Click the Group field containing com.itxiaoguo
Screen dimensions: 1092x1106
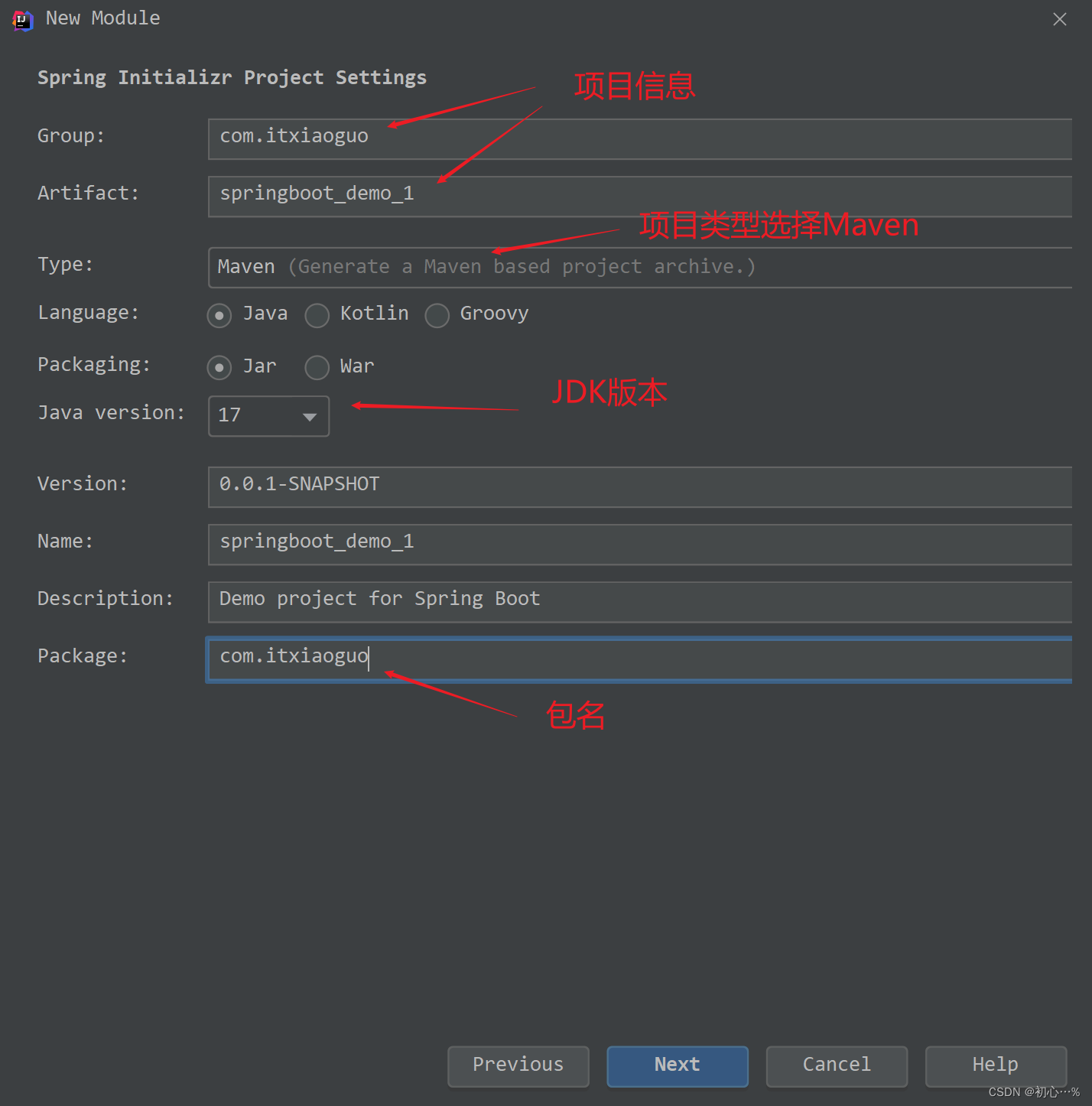click(x=640, y=139)
